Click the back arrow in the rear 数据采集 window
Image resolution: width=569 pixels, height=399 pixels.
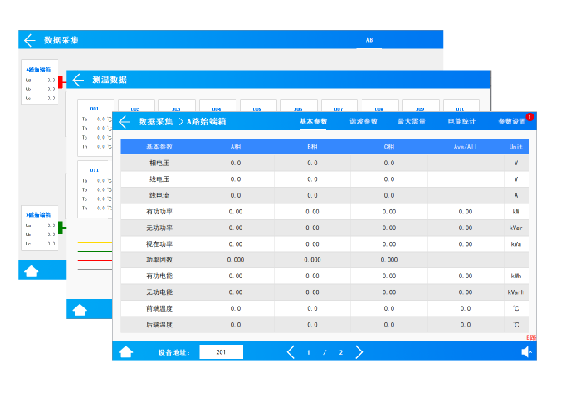pyautogui.click(x=30, y=40)
